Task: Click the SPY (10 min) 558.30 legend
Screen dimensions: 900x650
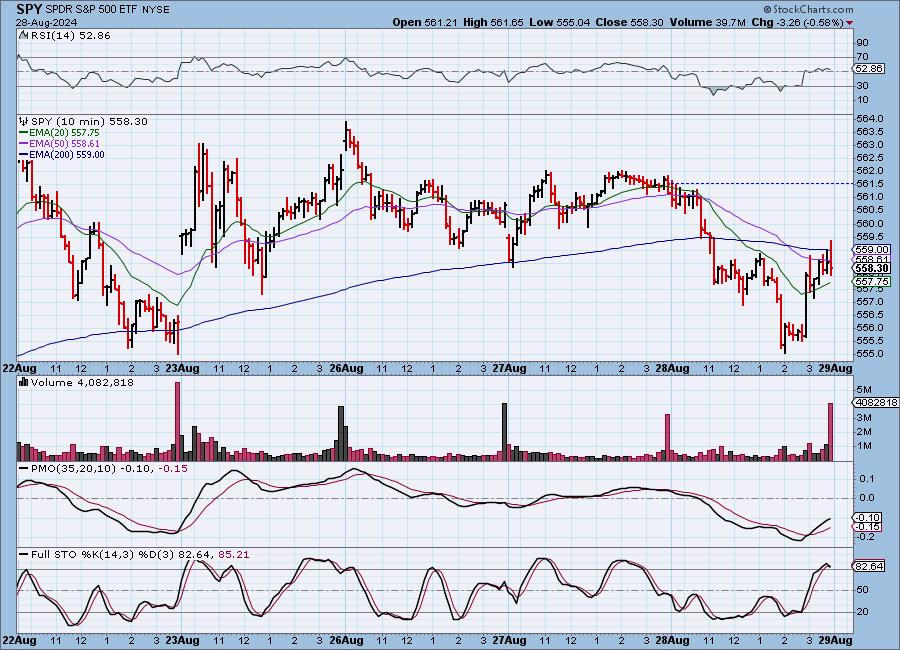Action: (89, 122)
